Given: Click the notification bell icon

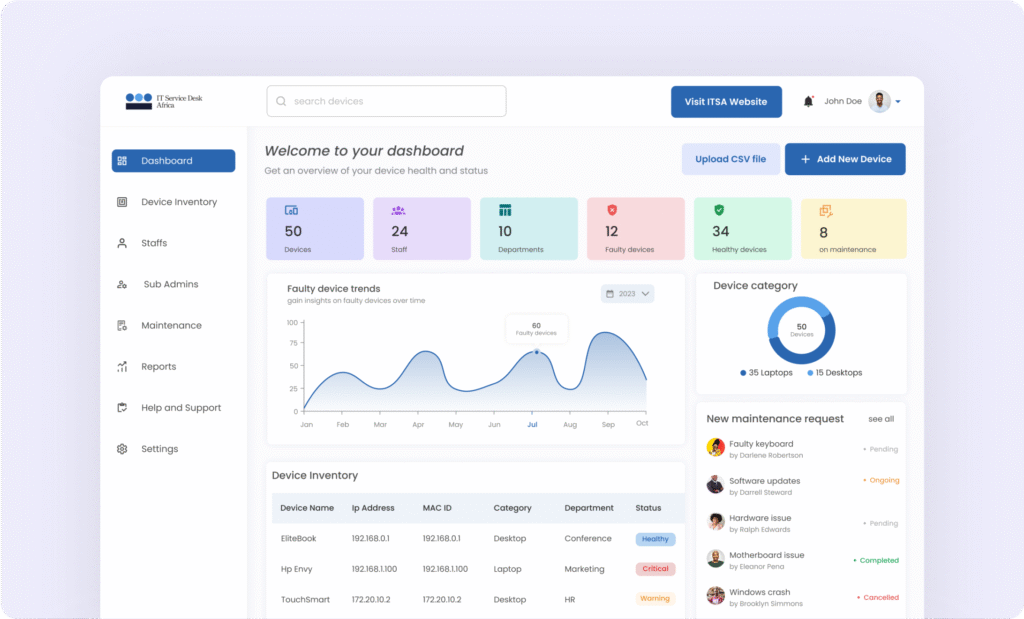Looking at the screenshot, I should coord(808,102).
